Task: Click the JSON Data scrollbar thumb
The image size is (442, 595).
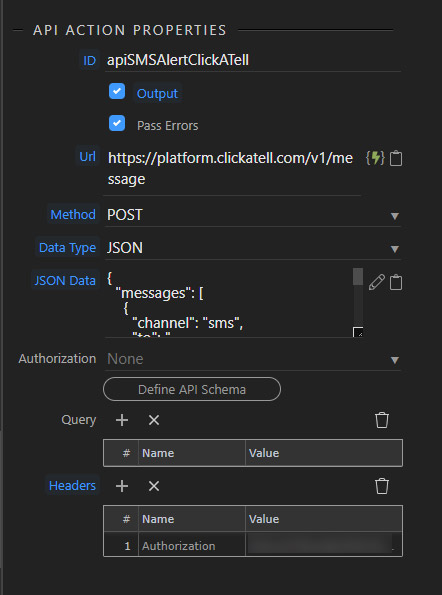Action: pos(358,277)
